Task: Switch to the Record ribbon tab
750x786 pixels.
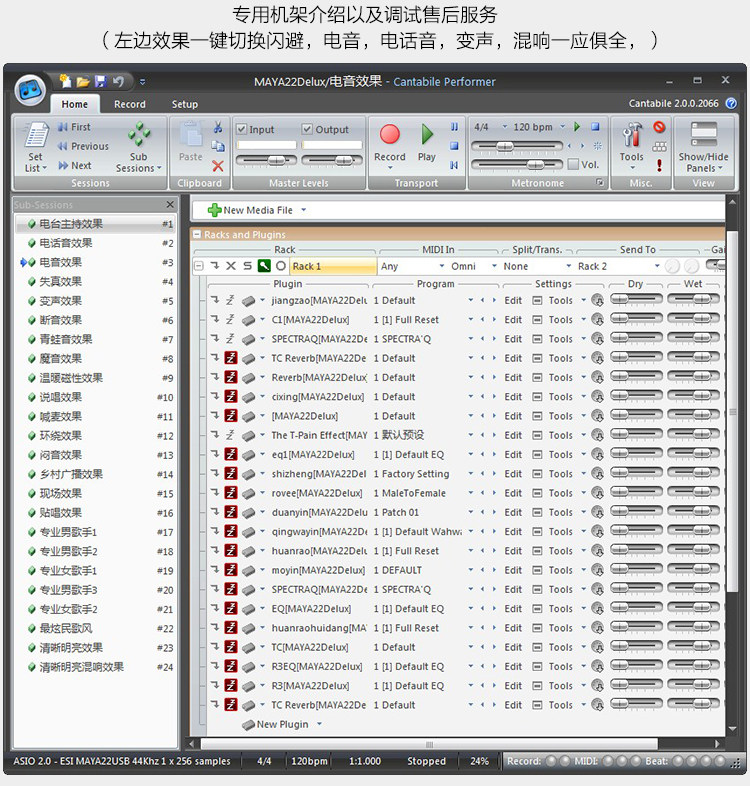Action: (x=130, y=104)
